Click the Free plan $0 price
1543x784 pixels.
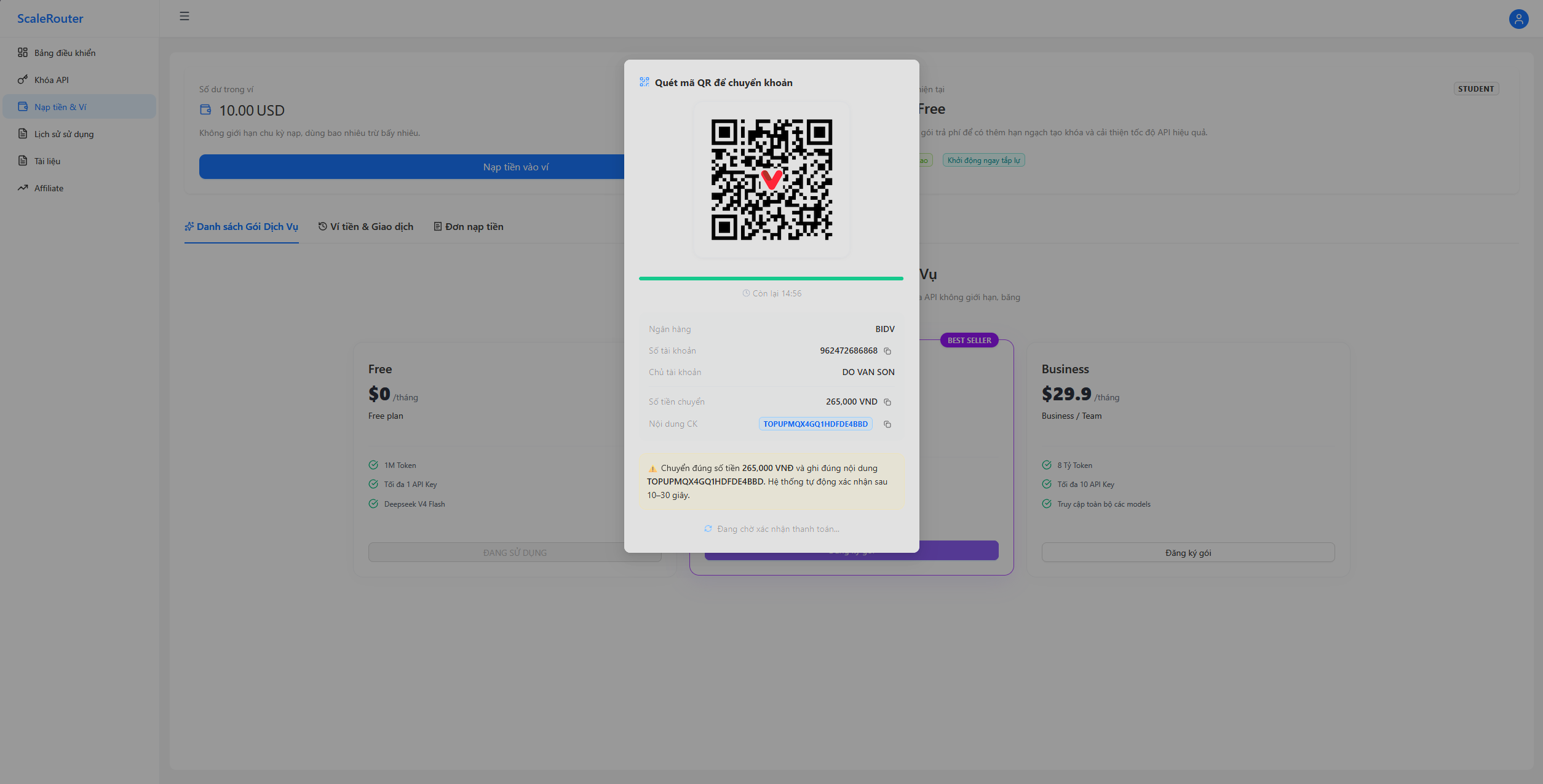[379, 394]
